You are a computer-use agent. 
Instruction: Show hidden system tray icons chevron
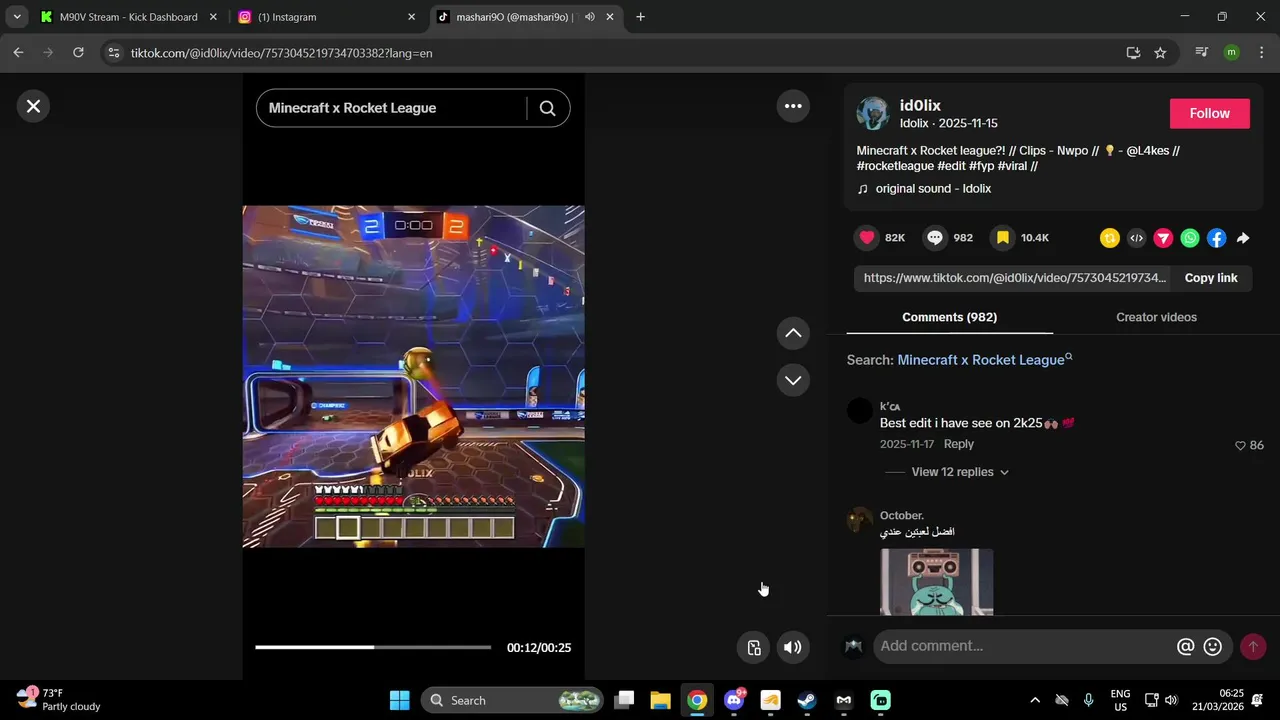1035,700
